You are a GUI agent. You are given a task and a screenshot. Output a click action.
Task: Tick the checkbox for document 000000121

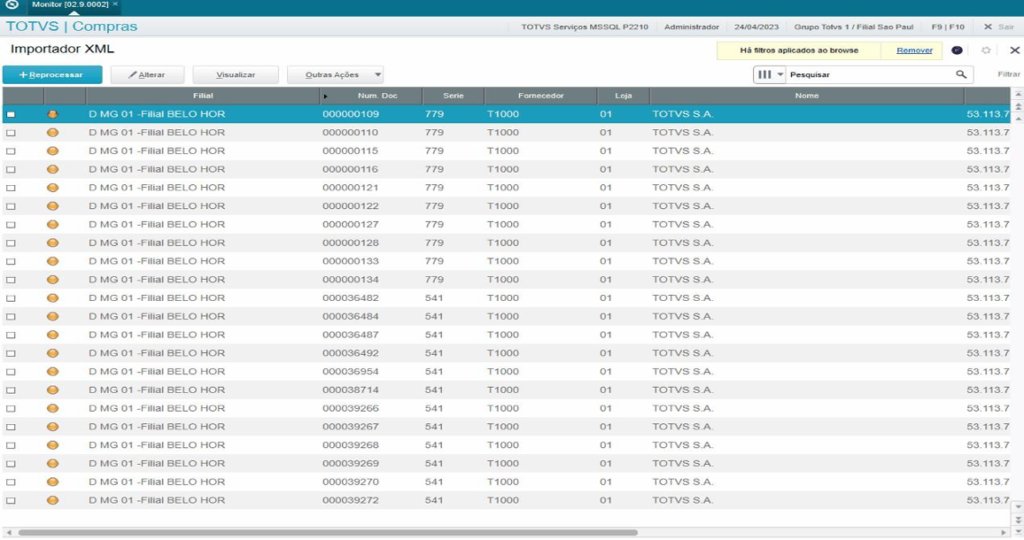[10, 187]
